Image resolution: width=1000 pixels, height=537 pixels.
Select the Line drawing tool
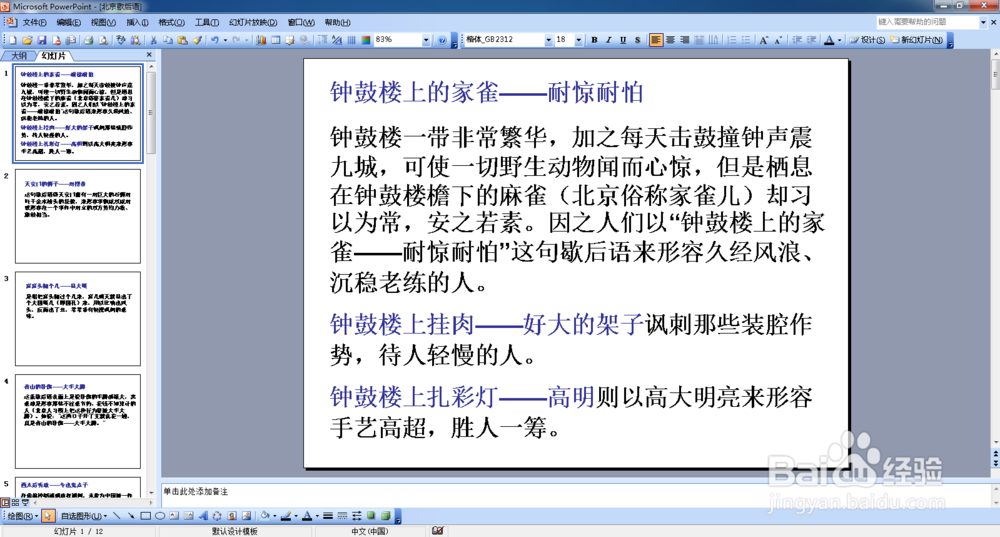coord(117,516)
